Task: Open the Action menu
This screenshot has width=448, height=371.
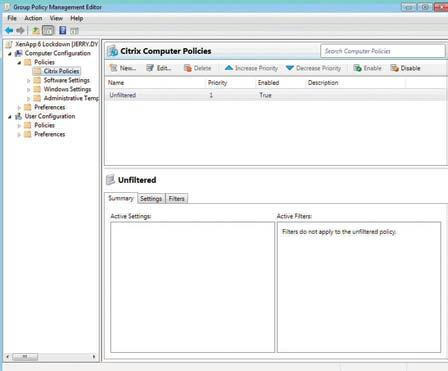Action: [33, 18]
